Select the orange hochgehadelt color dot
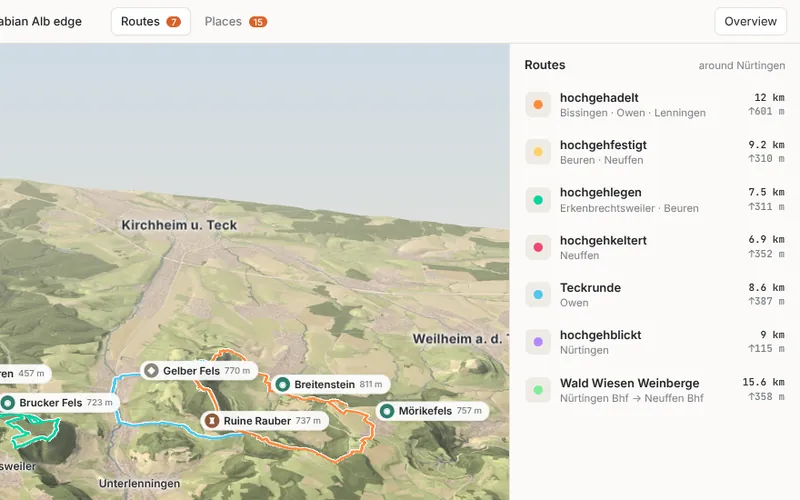Viewport: 800px width, 500px height. point(538,105)
